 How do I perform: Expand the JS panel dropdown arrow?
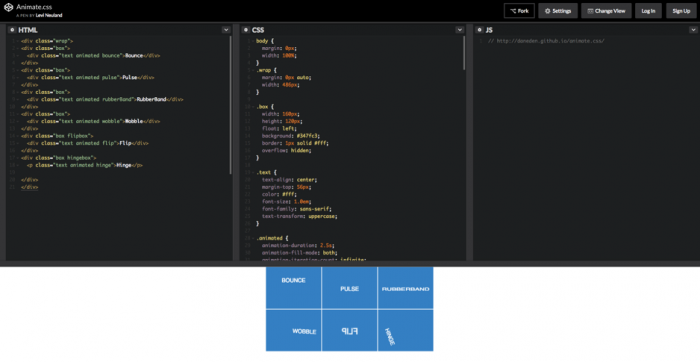tap(693, 30)
